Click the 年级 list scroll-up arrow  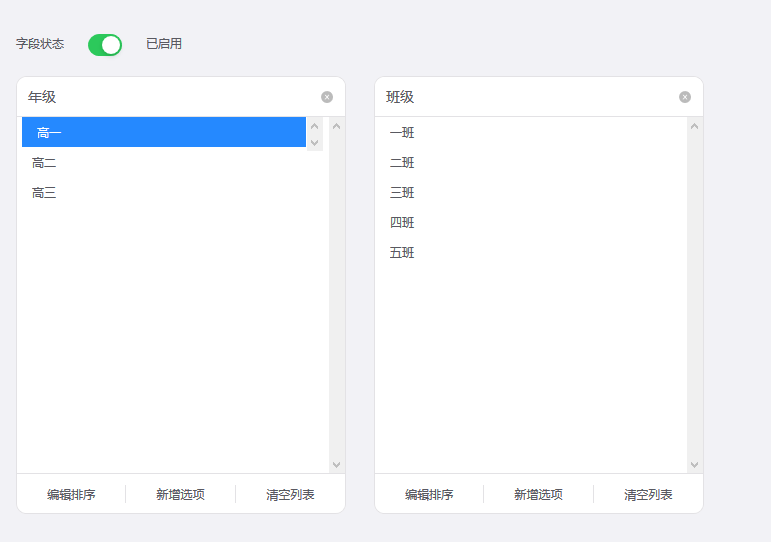(337, 126)
